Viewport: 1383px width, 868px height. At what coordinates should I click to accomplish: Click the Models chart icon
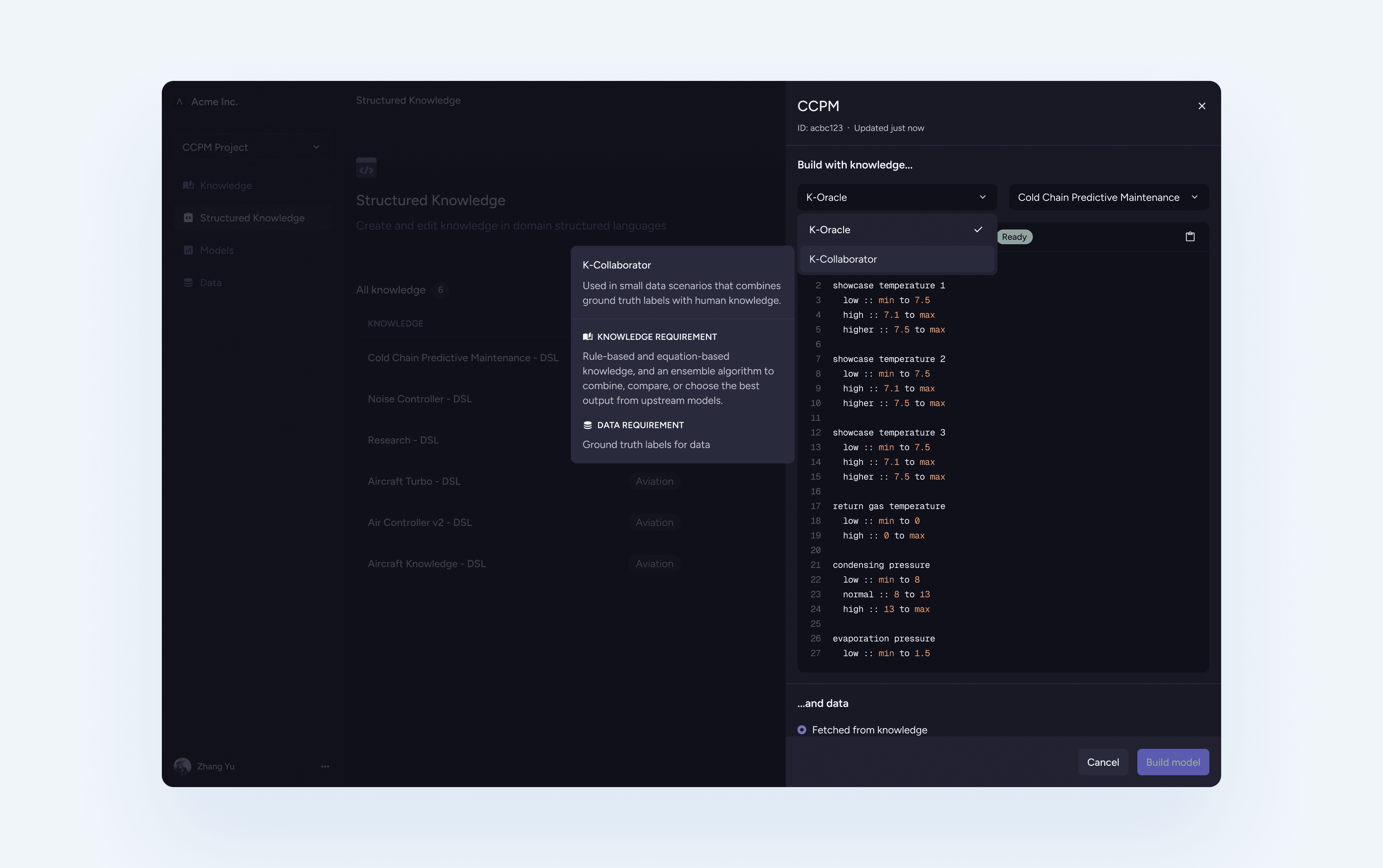188,250
